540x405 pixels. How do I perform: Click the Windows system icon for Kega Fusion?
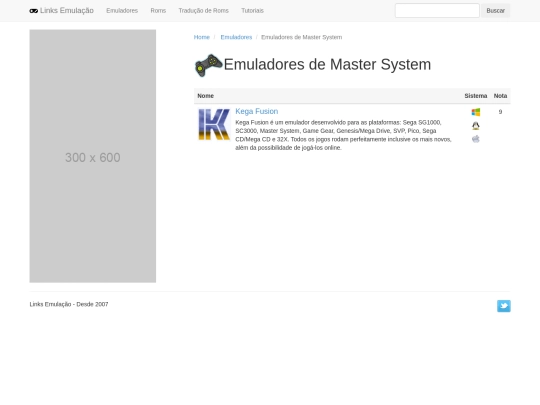point(476,112)
